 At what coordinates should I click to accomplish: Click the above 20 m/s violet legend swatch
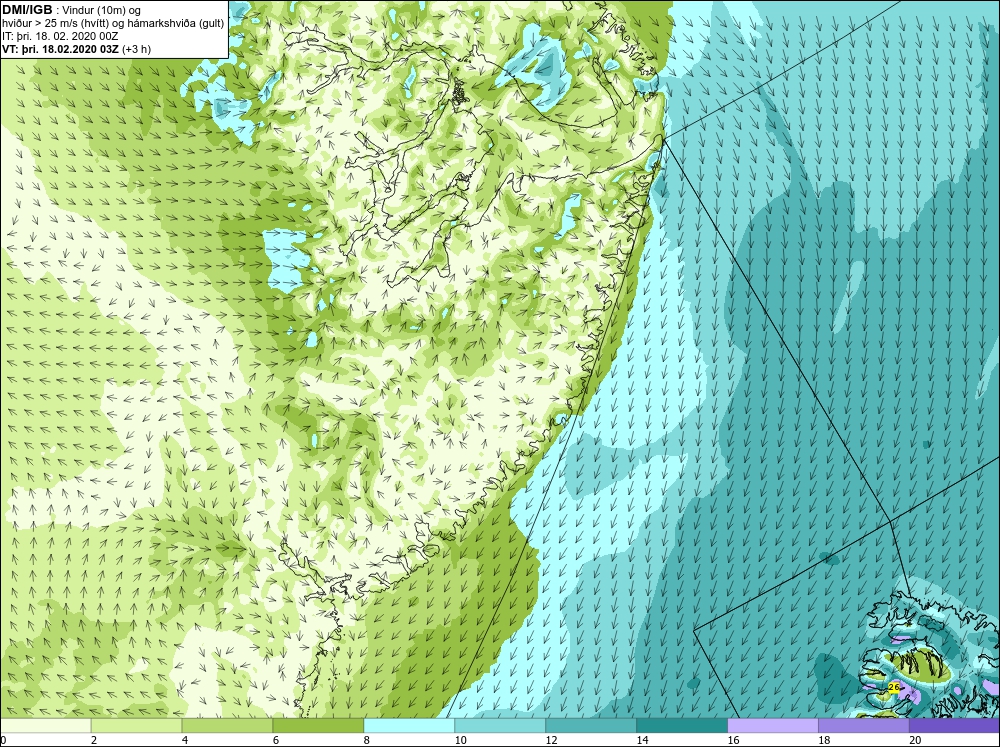click(x=954, y=725)
